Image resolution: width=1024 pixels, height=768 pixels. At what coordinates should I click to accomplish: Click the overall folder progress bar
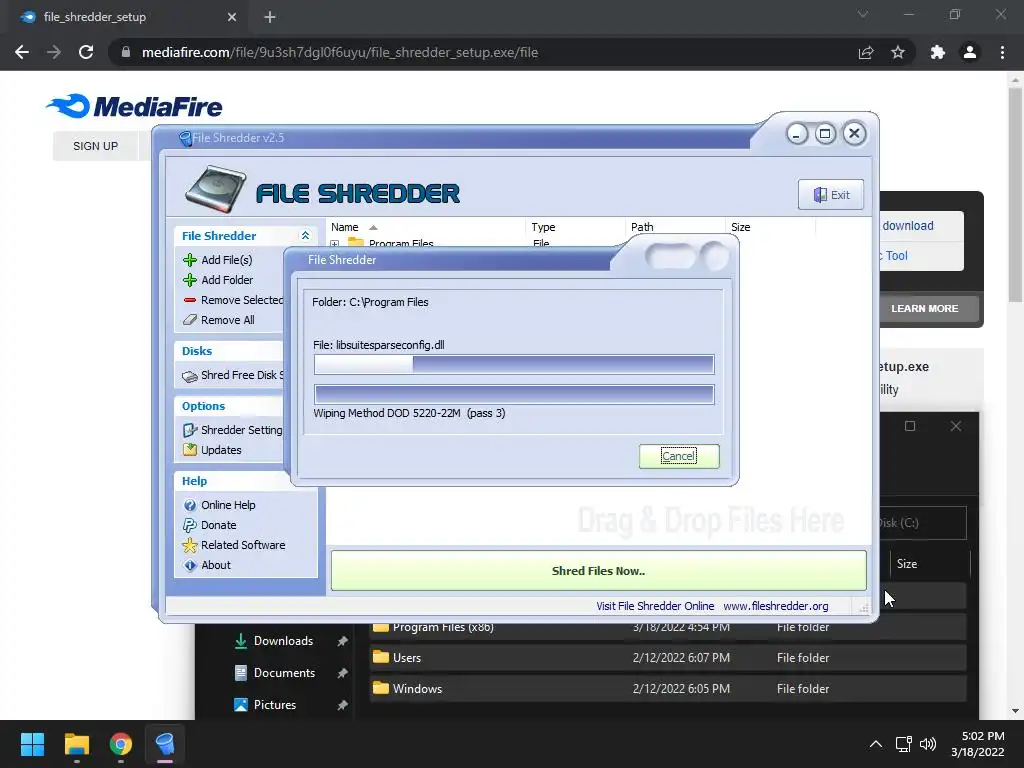514,394
